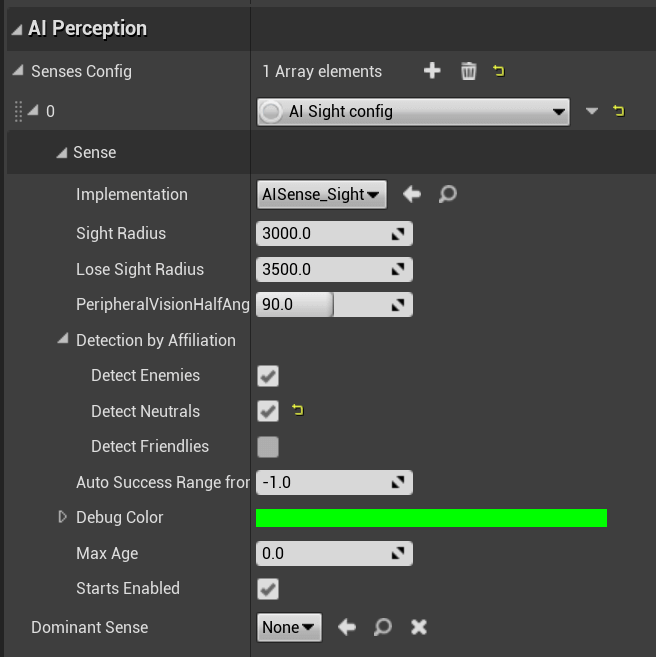Open the green Debug Color swatch
The width and height of the screenshot is (656, 657).
click(431, 518)
